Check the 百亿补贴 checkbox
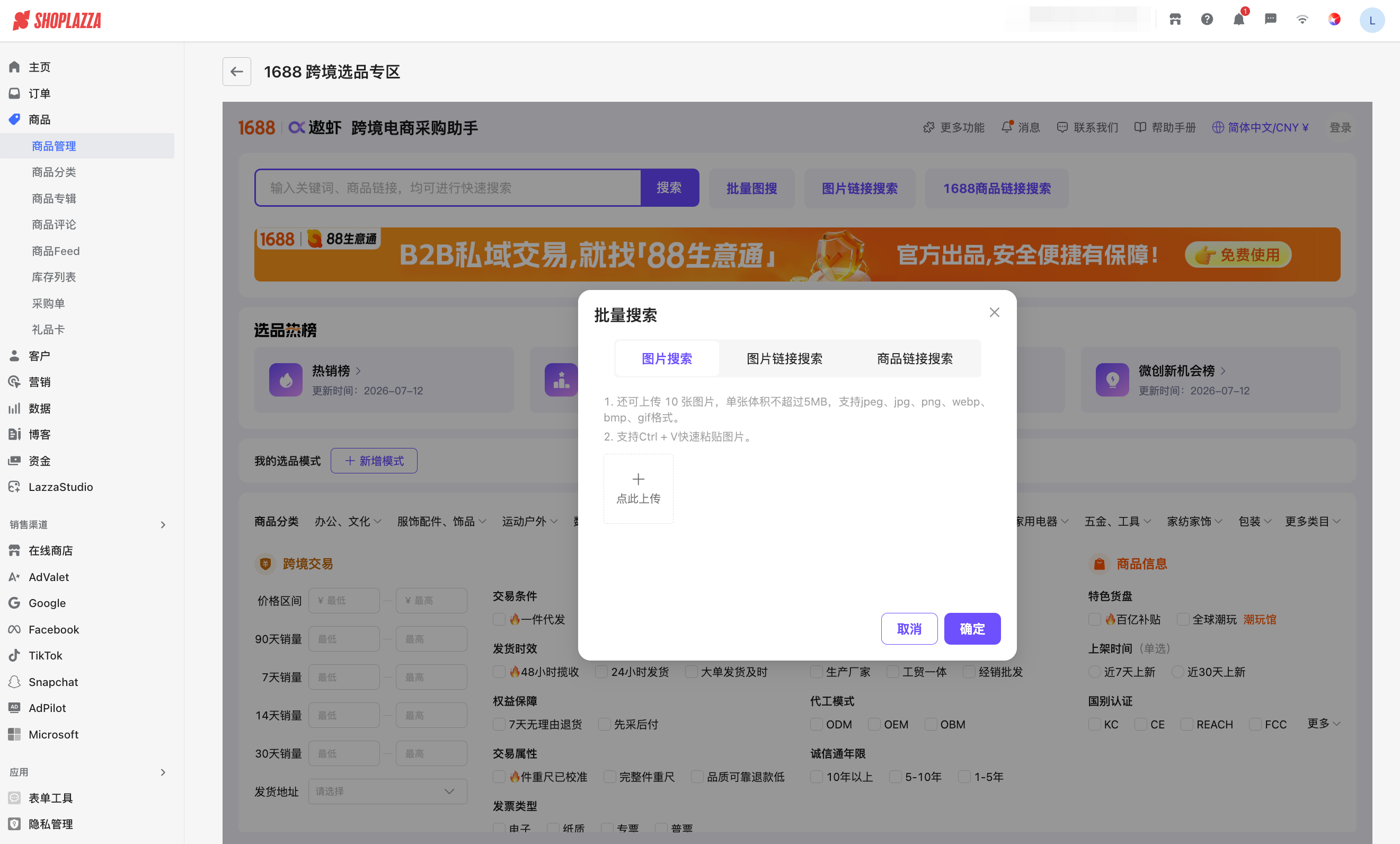The width and height of the screenshot is (1400, 844). (x=1094, y=620)
